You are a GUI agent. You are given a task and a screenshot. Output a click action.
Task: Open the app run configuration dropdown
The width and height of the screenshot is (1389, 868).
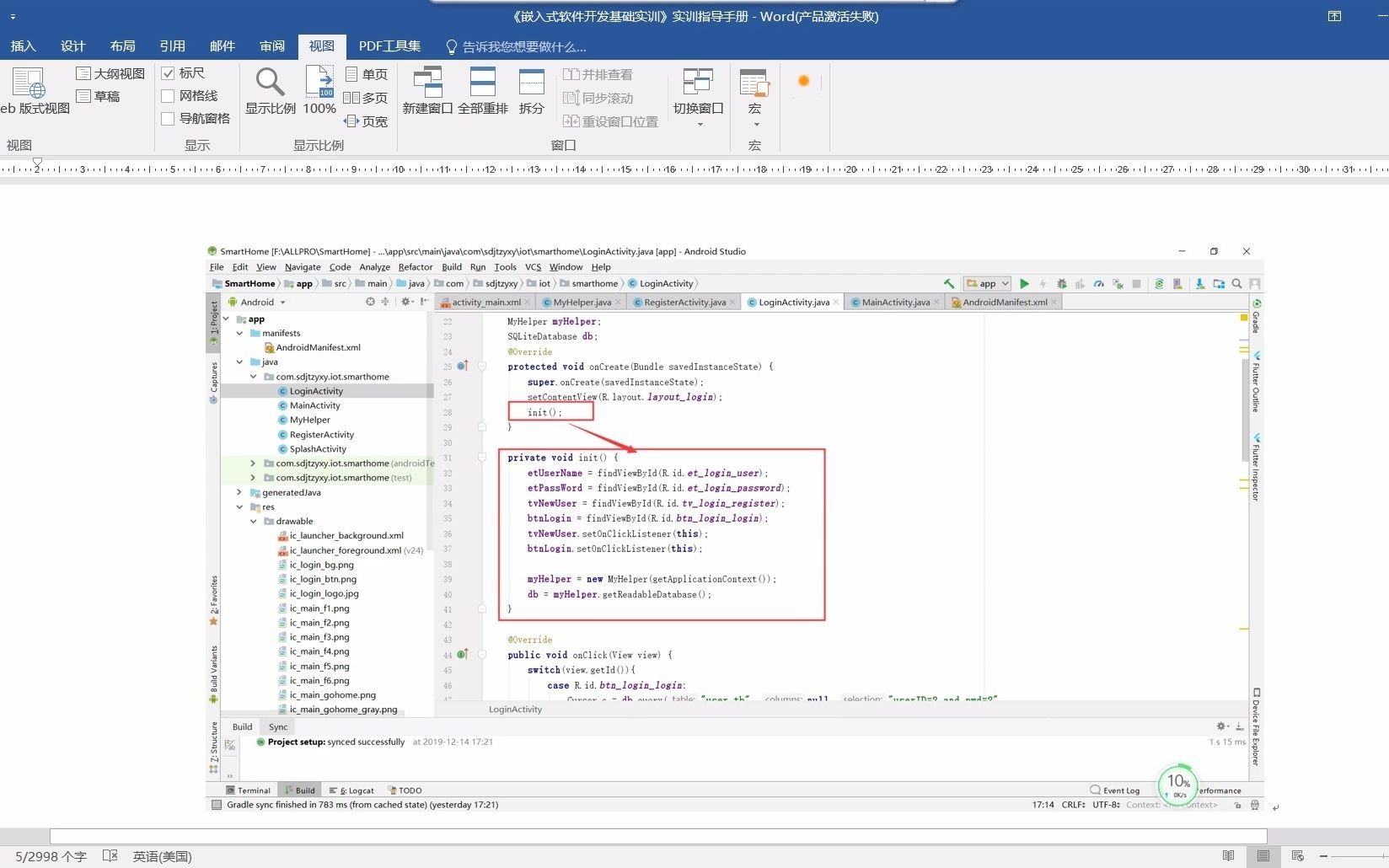pyautogui.click(x=988, y=284)
